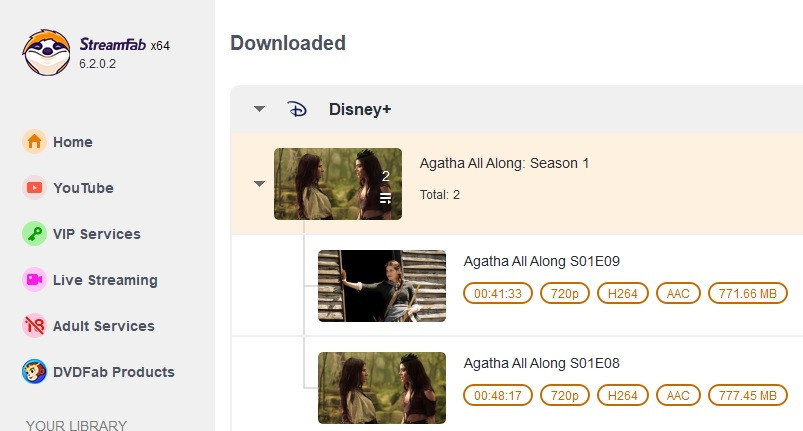This screenshot has height=431, width=803.
Task: Open the Live Streaming section
Action: [x=105, y=280]
